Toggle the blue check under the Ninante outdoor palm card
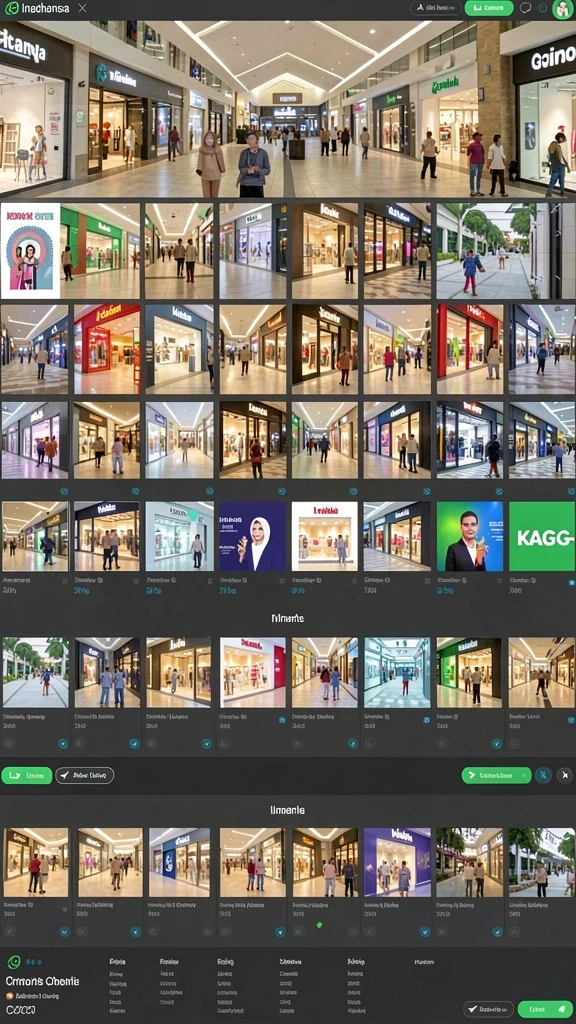The width and height of the screenshot is (576, 1024). (63, 743)
